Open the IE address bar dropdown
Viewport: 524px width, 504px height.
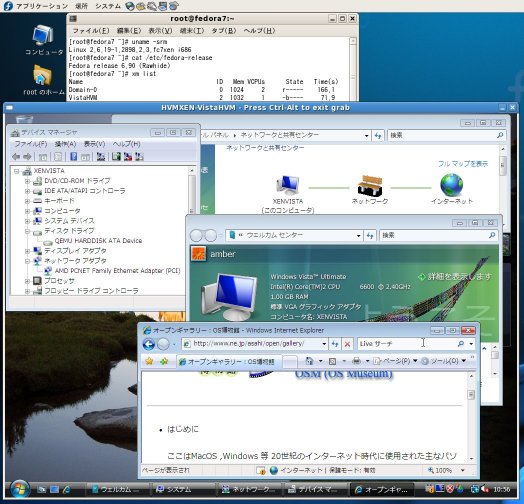point(324,344)
